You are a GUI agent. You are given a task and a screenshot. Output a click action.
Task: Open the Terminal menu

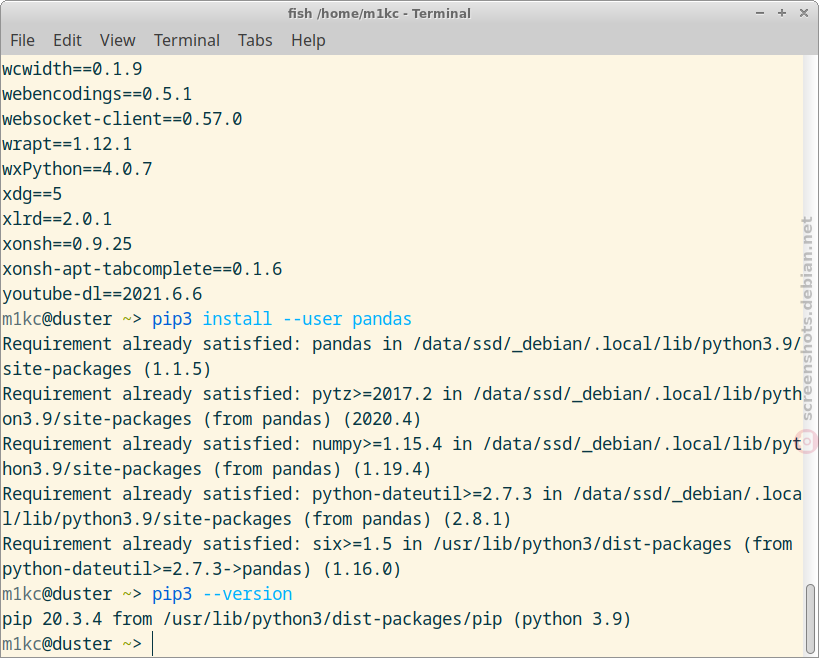coord(186,40)
